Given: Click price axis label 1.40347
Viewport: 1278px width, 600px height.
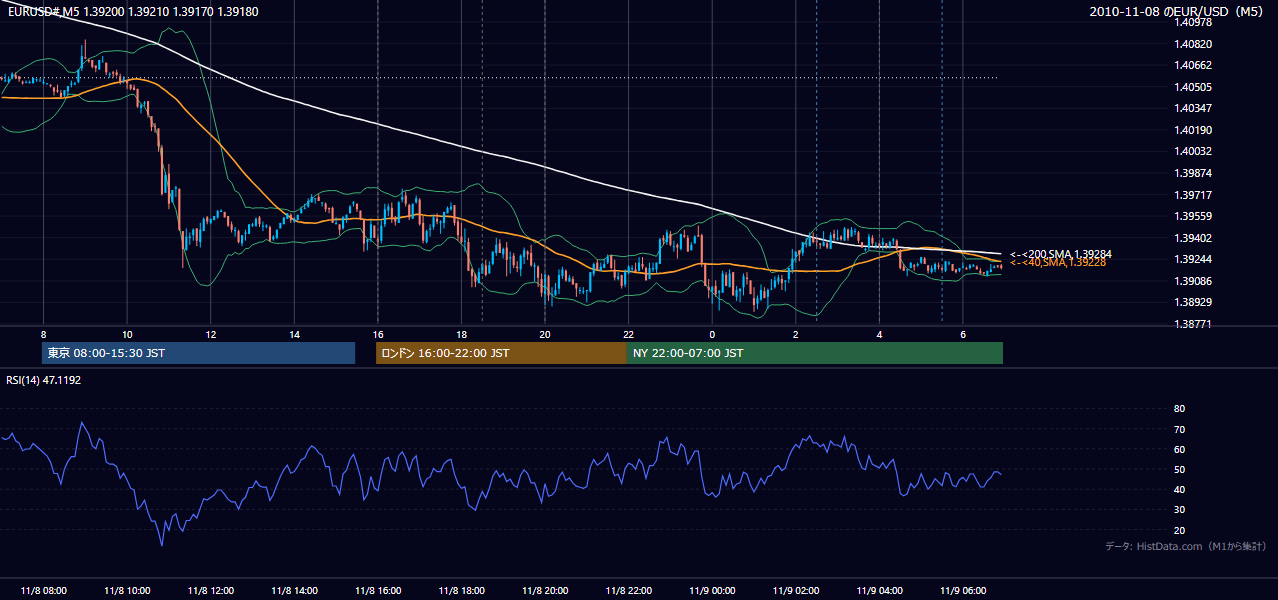Looking at the screenshot, I should coord(1194,108).
